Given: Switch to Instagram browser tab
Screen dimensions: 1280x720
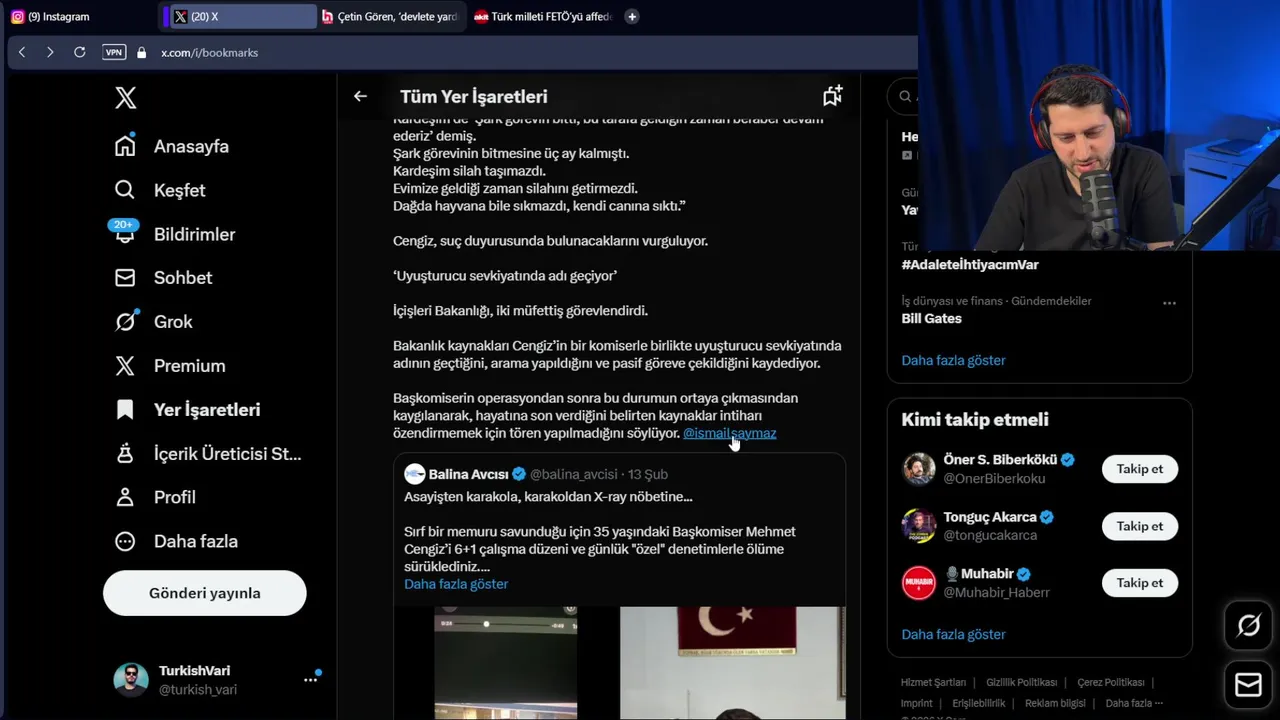Looking at the screenshot, I should click(80, 16).
